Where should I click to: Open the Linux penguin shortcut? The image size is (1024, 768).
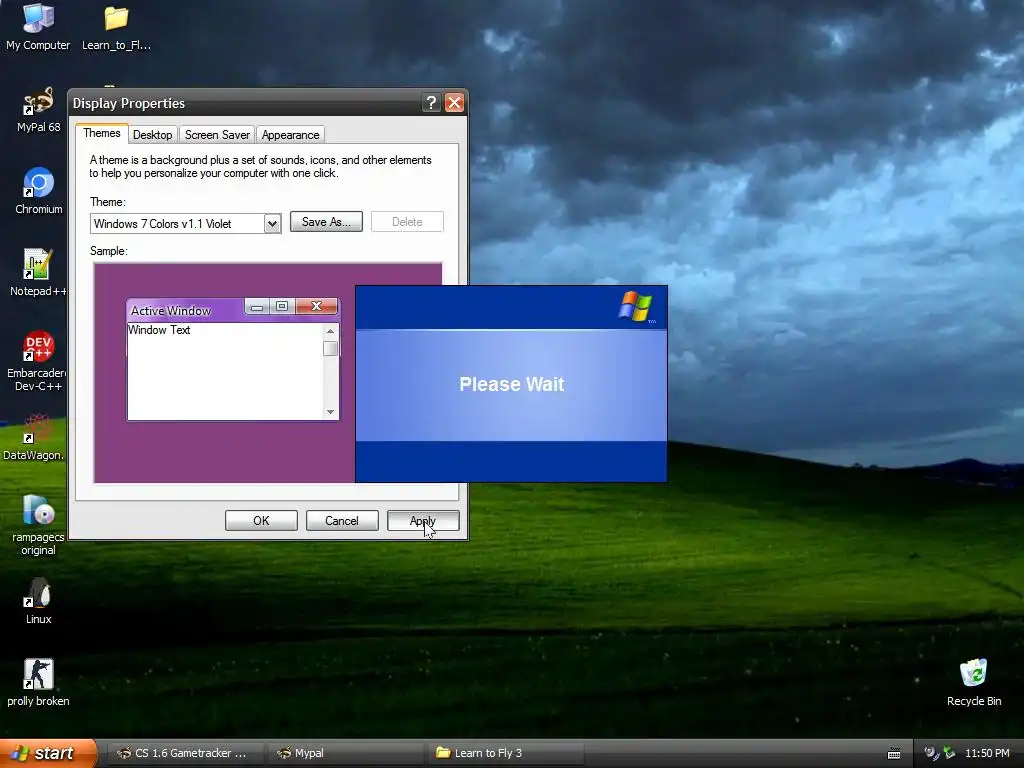click(x=39, y=601)
